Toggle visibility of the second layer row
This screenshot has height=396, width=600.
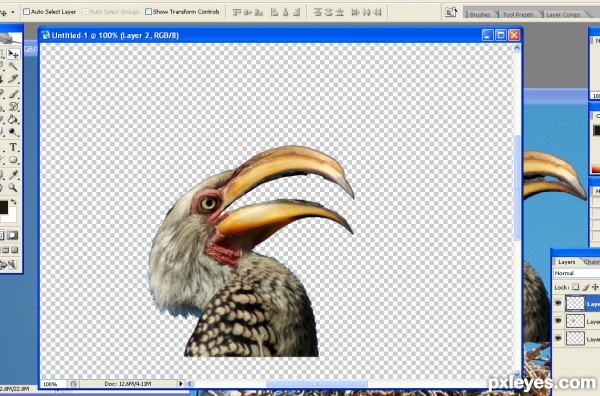558,321
